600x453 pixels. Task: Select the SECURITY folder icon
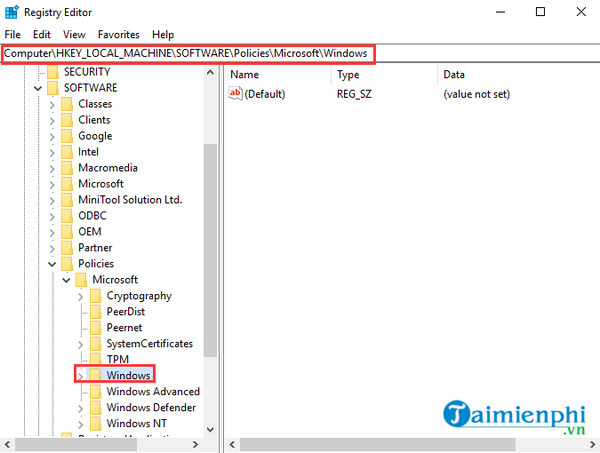[53, 72]
